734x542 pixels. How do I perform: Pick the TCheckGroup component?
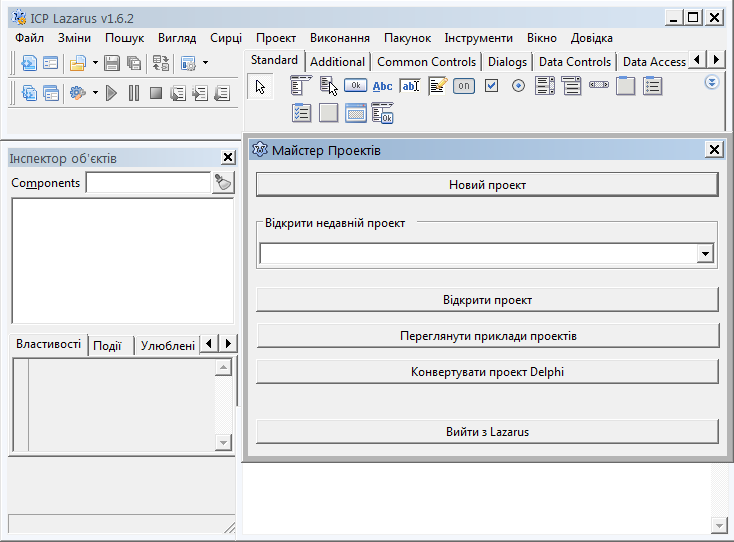pyautogui.click(x=301, y=113)
